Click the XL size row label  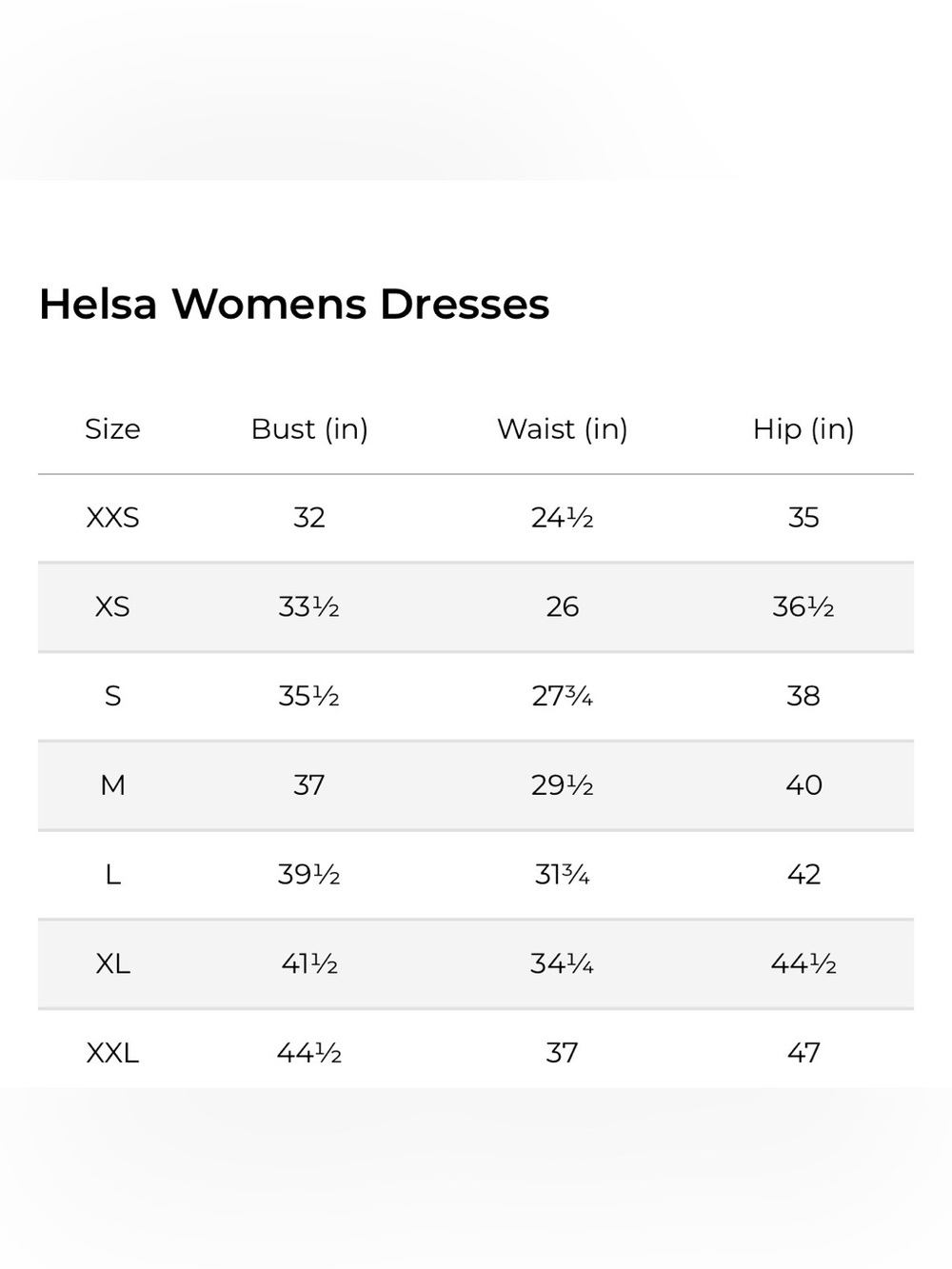tap(112, 964)
